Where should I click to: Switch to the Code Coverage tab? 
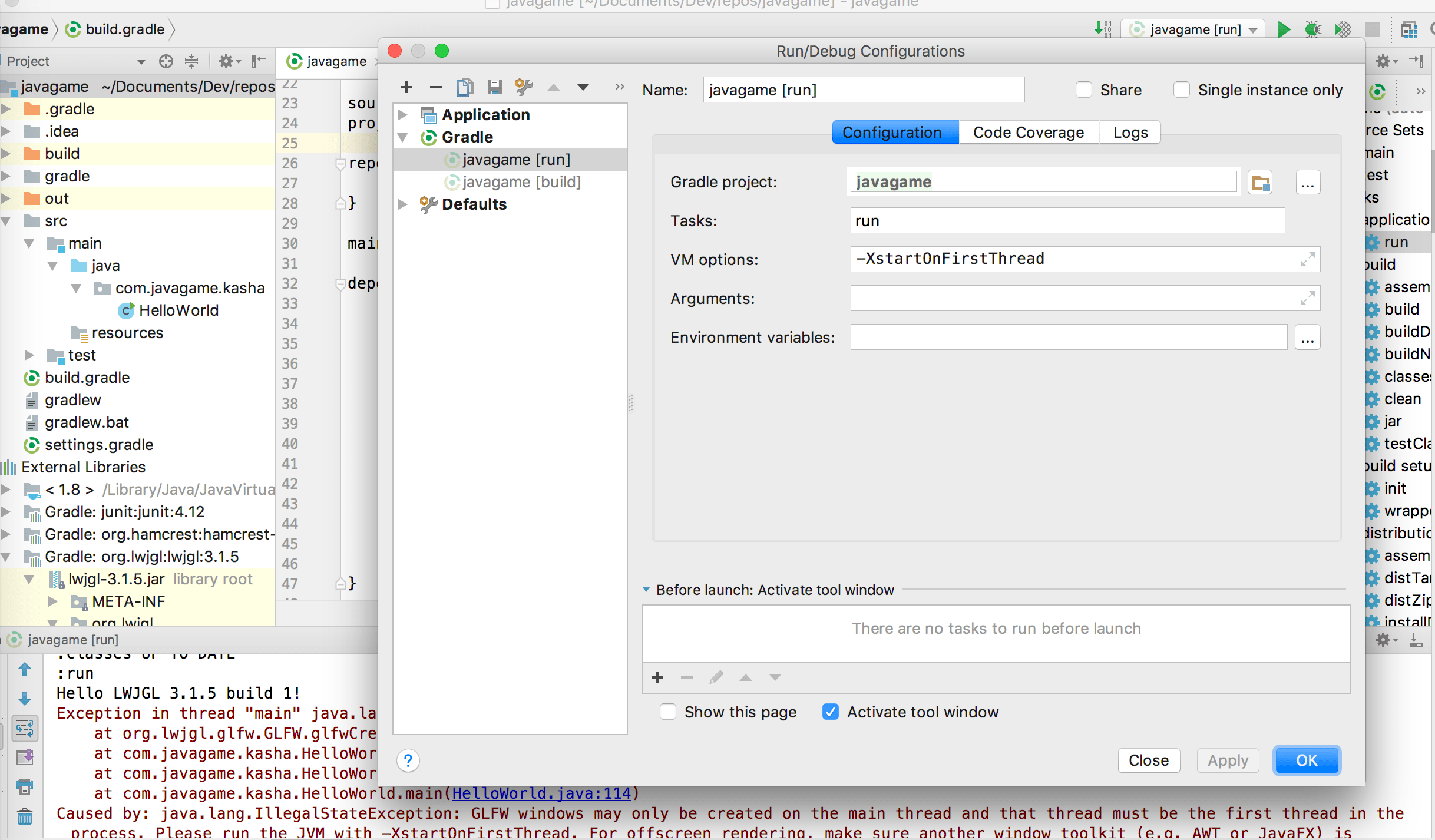[x=1028, y=133]
